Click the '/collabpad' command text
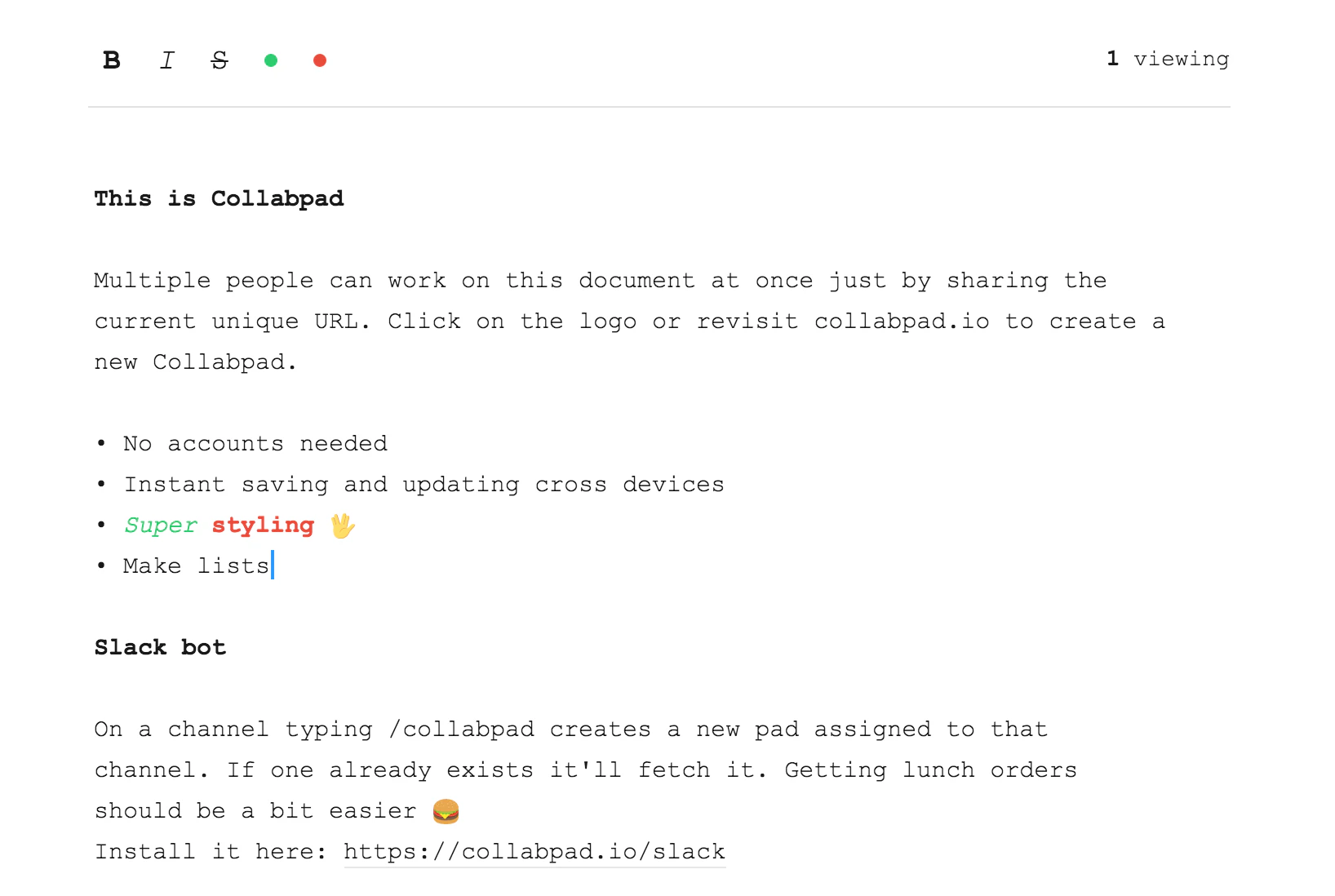The height and width of the screenshot is (896, 1335). [x=460, y=729]
